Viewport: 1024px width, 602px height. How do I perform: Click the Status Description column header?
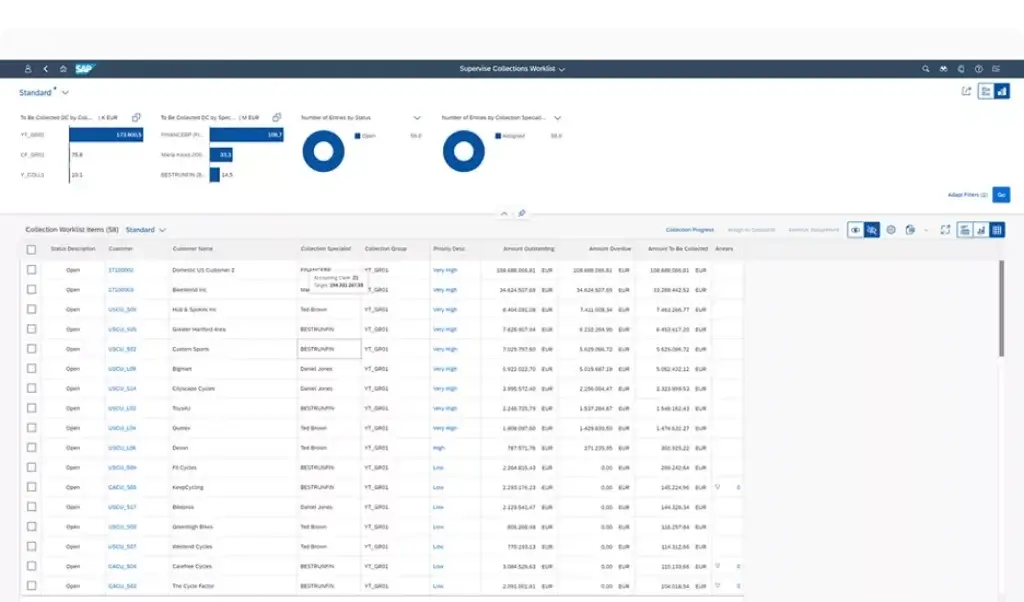coord(72,249)
